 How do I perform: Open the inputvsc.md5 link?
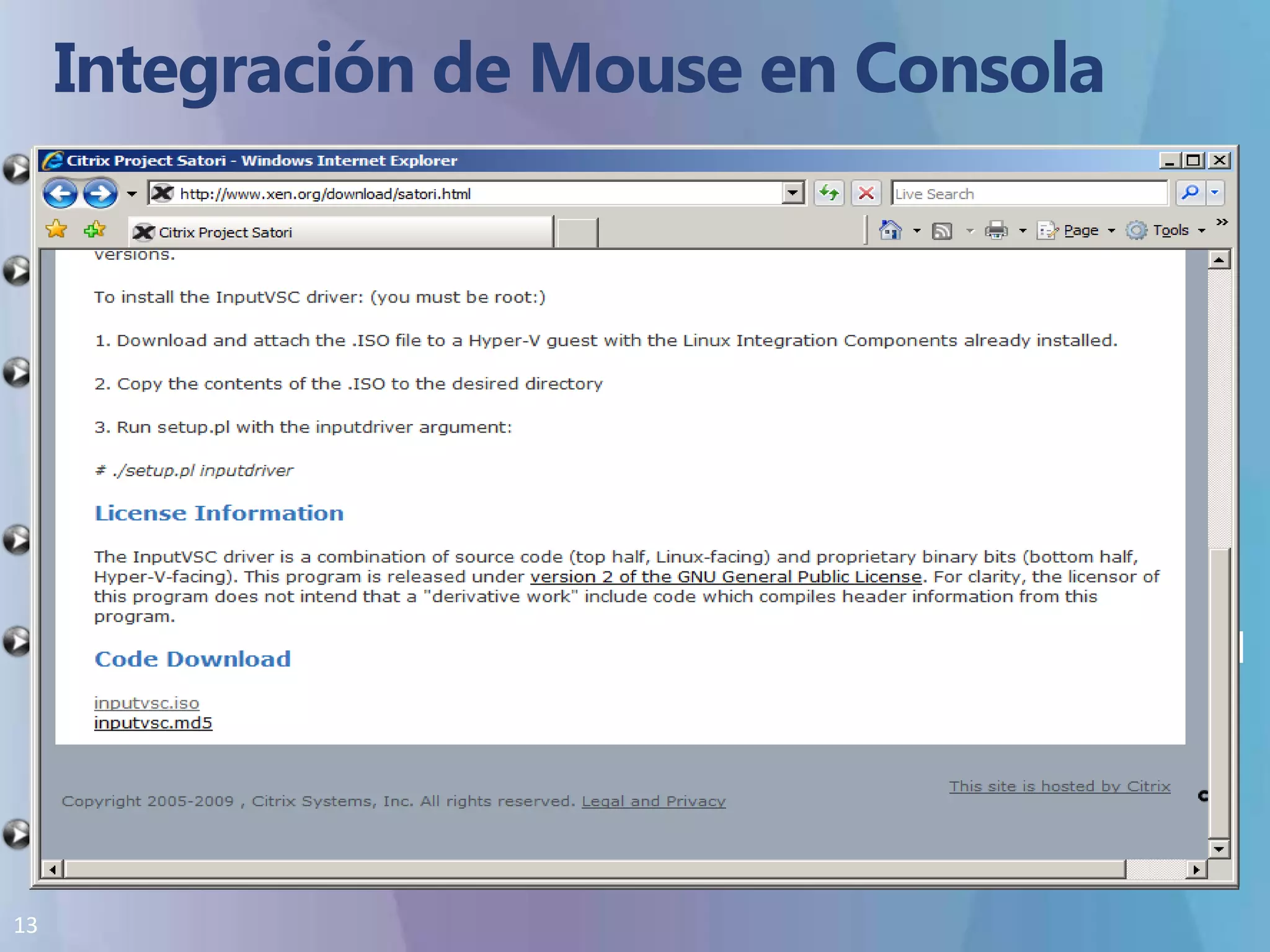point(153,723)
